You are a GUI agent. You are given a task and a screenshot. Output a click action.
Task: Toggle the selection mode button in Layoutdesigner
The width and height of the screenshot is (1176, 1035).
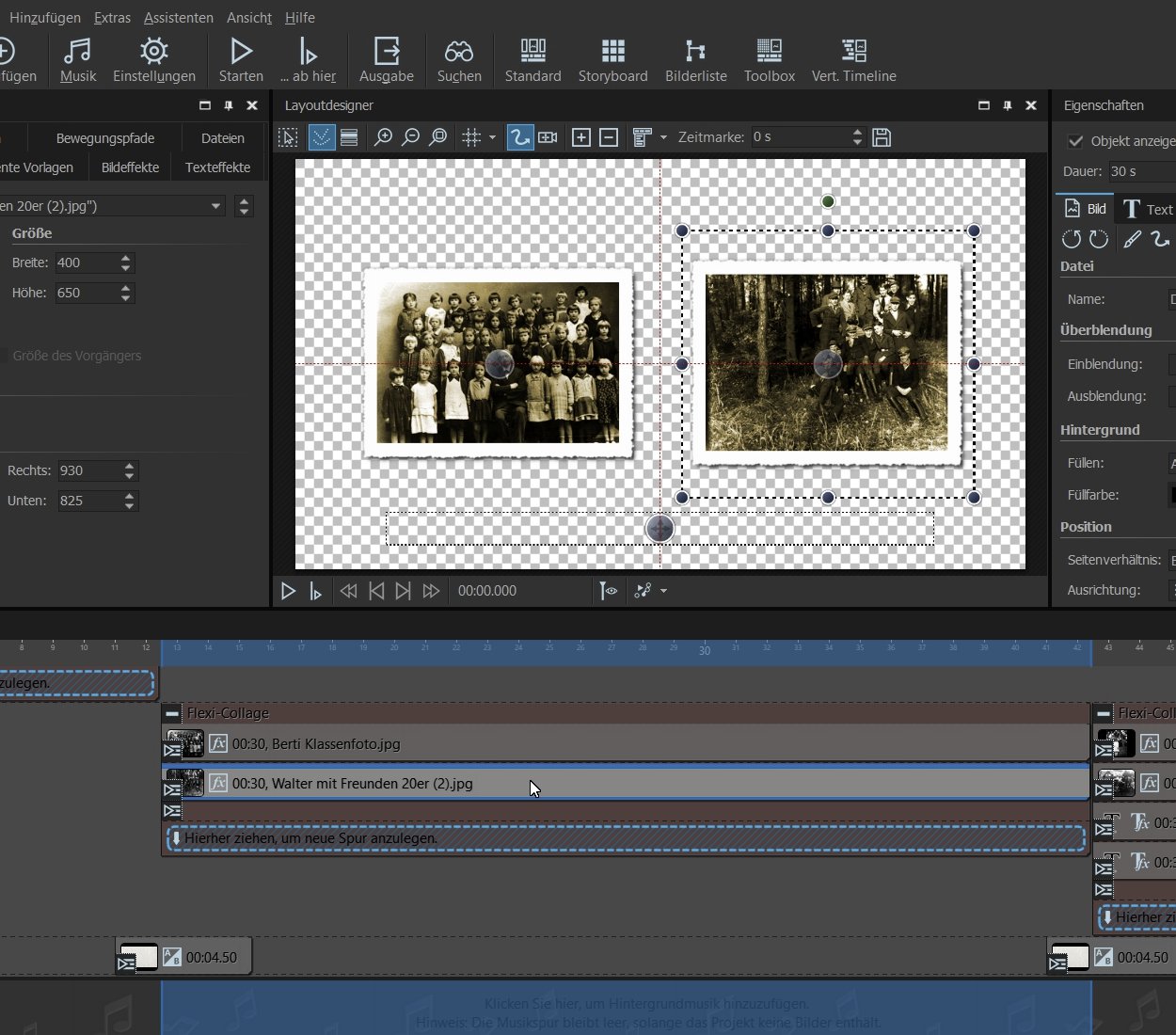coord(289,138)
